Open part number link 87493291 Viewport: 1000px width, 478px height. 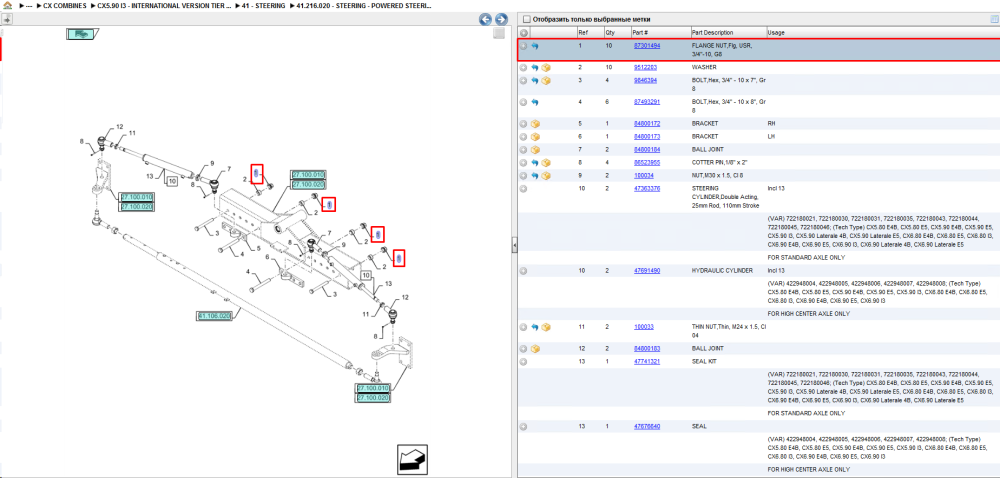[x=646, y=102]
